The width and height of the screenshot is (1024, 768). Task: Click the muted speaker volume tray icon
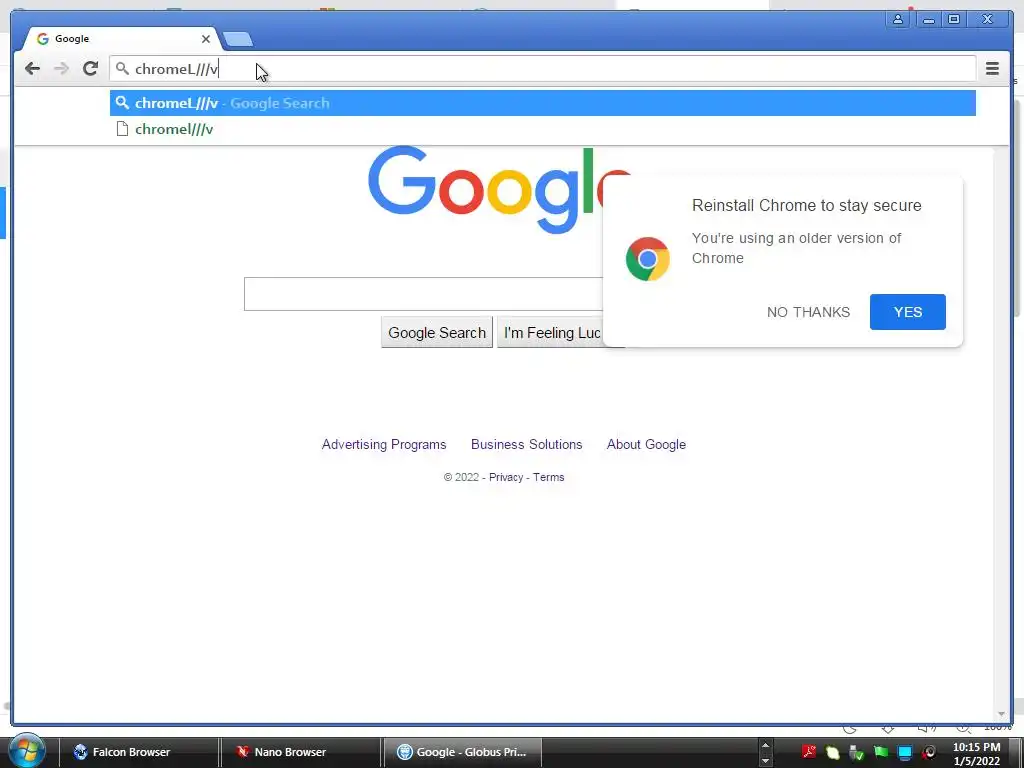pos(929,752)
